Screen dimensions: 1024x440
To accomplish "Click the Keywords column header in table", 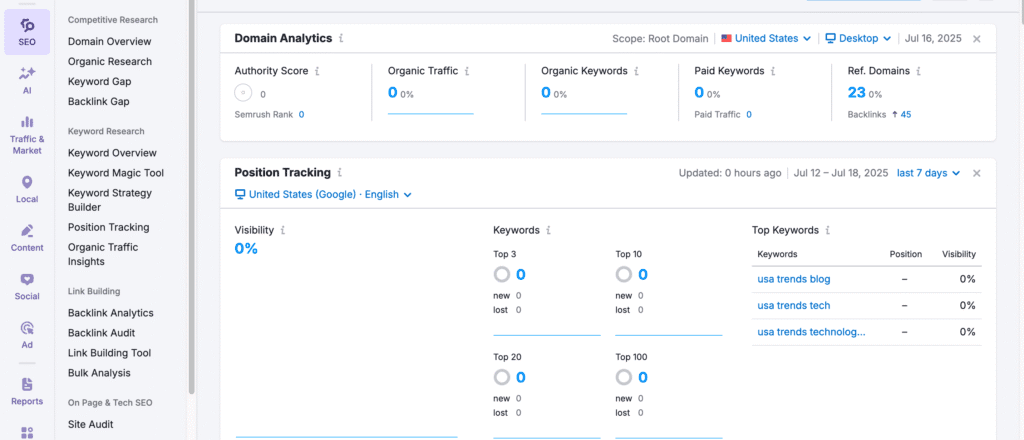I will coord(777,254).
